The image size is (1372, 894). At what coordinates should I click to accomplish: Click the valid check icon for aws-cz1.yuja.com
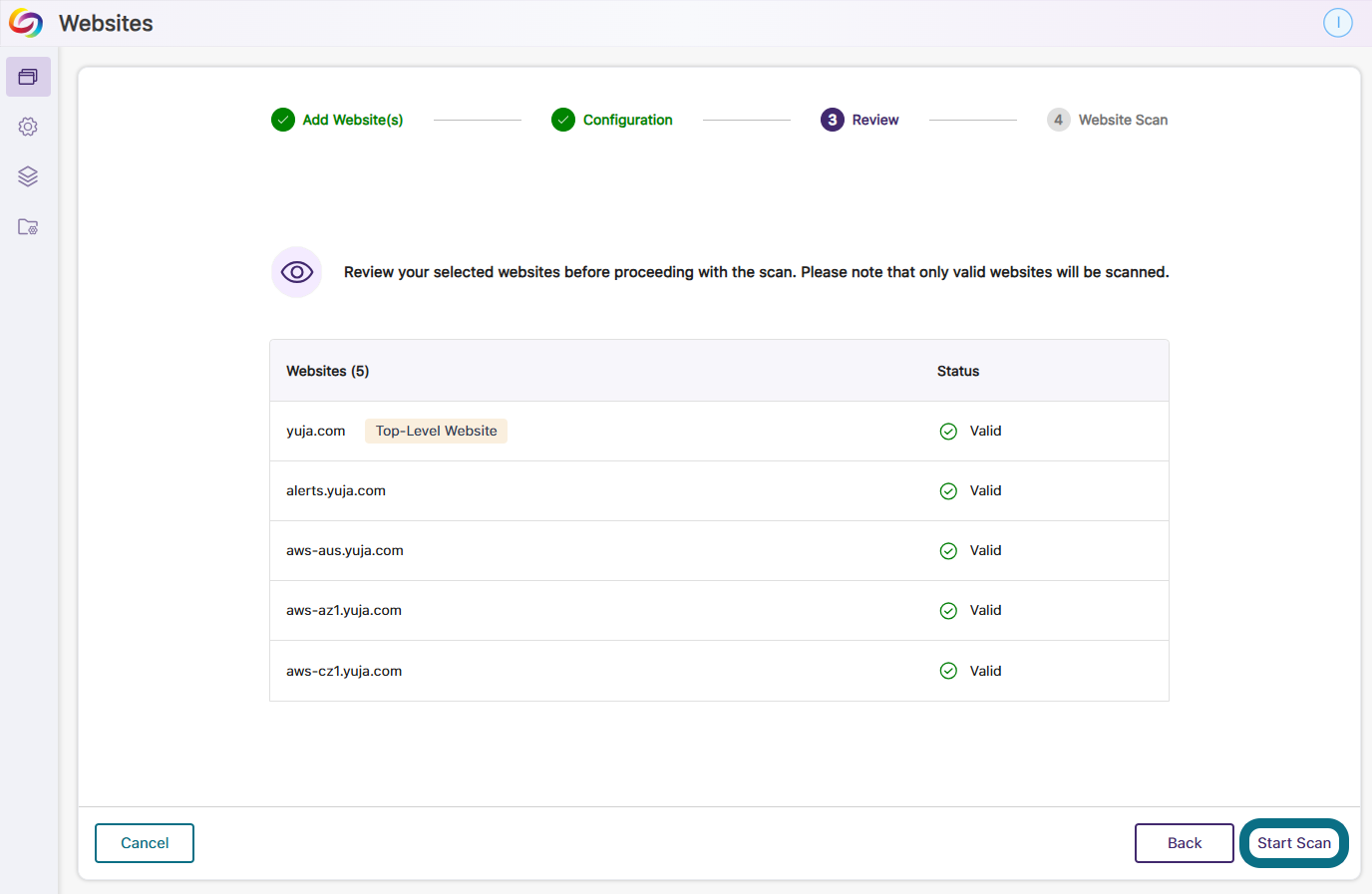[x=948, y=671]
